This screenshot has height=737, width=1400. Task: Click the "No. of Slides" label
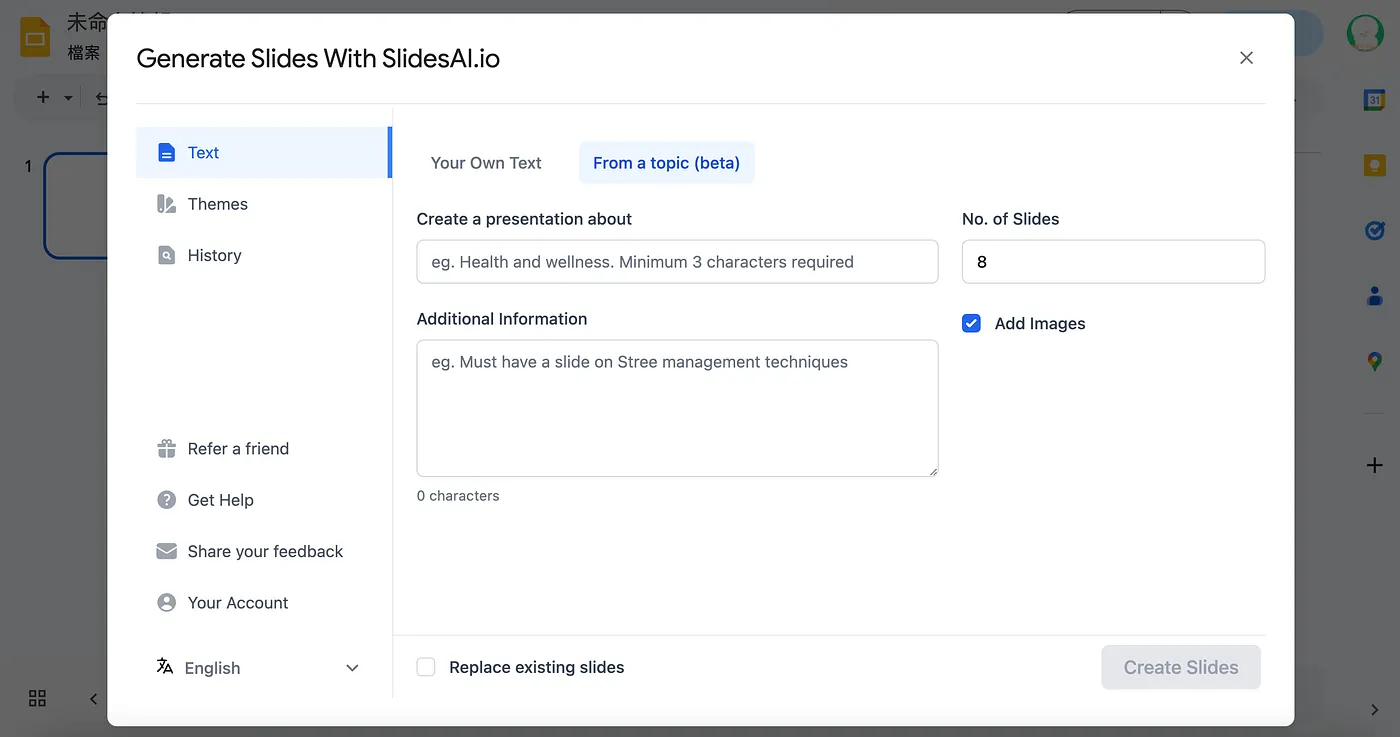click(1010, 219)
